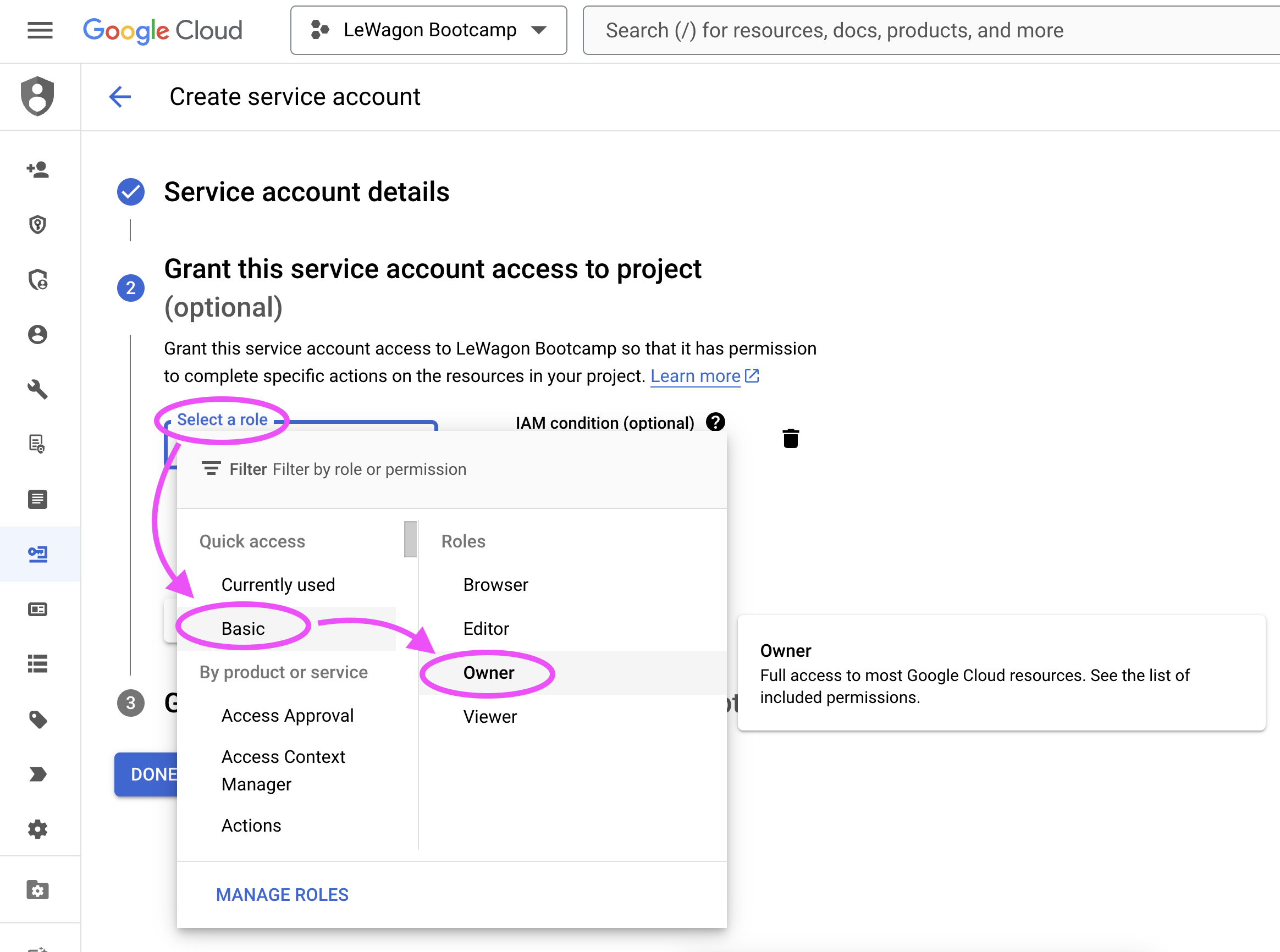Open the person-circle sidebar icon
Screen dimensions: 1280x952
click(x=37, y=334)
